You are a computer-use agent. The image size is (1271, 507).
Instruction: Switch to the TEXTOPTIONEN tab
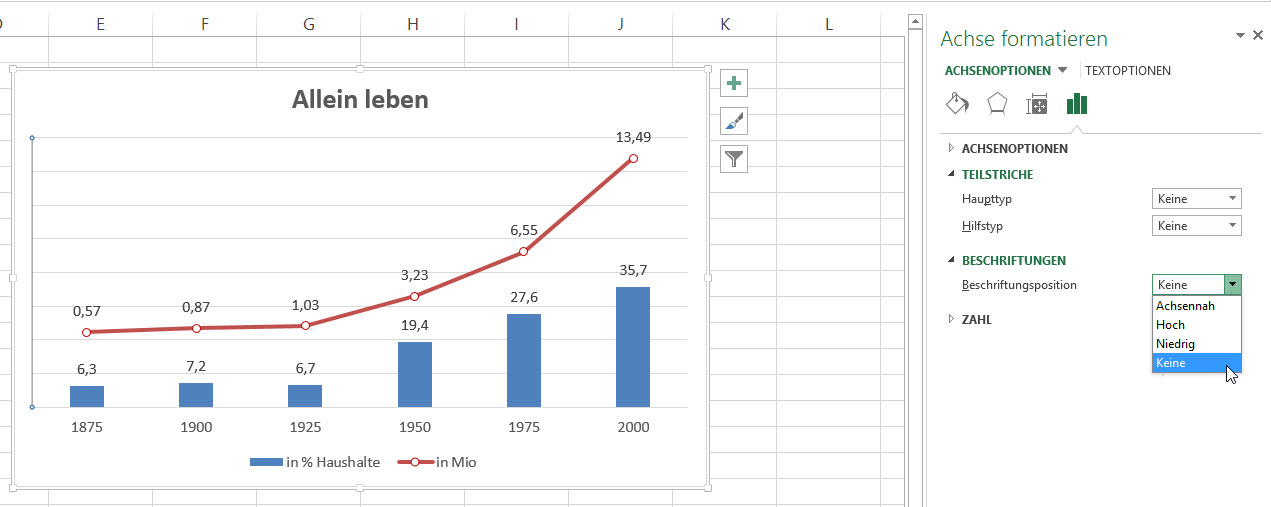[x=1127, y=71]
